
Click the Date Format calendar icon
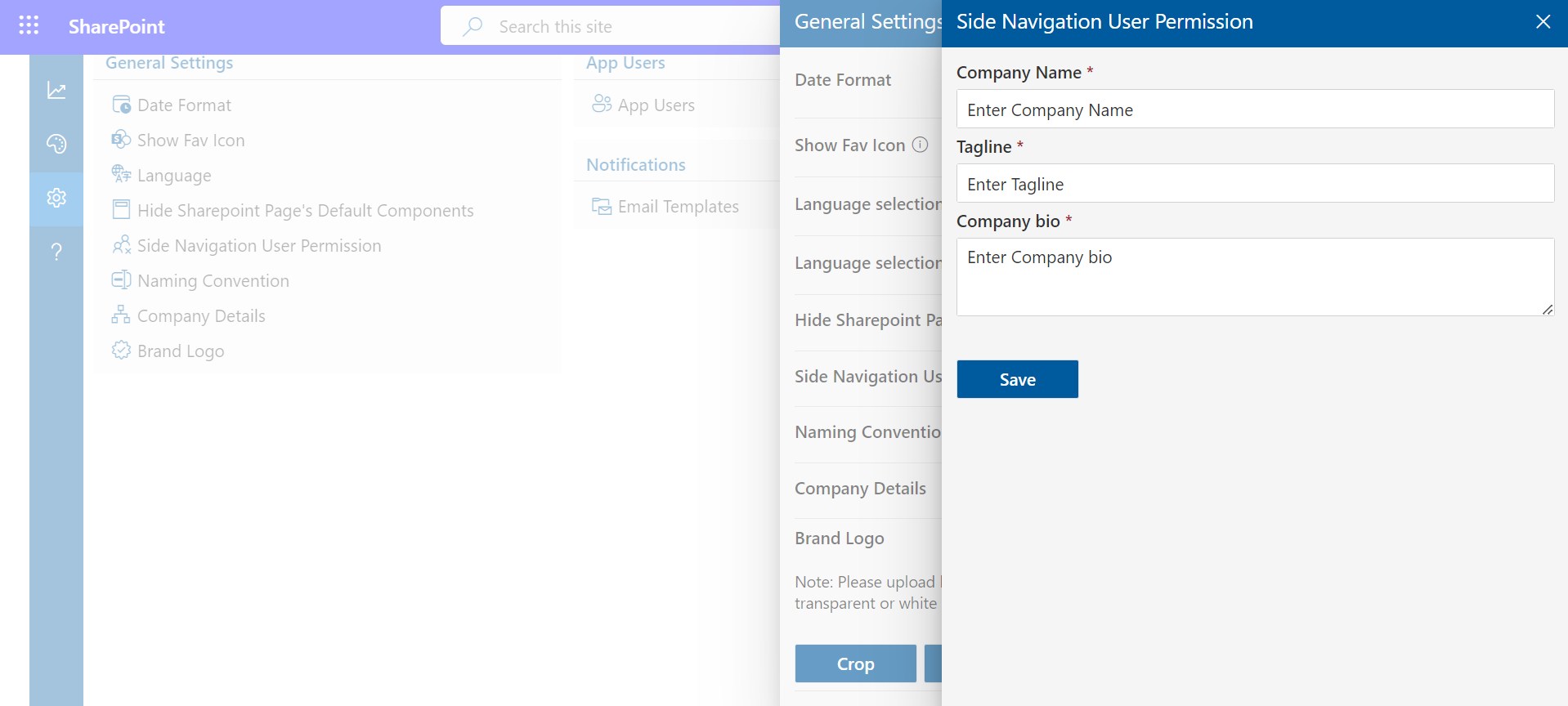coord(121,105)
